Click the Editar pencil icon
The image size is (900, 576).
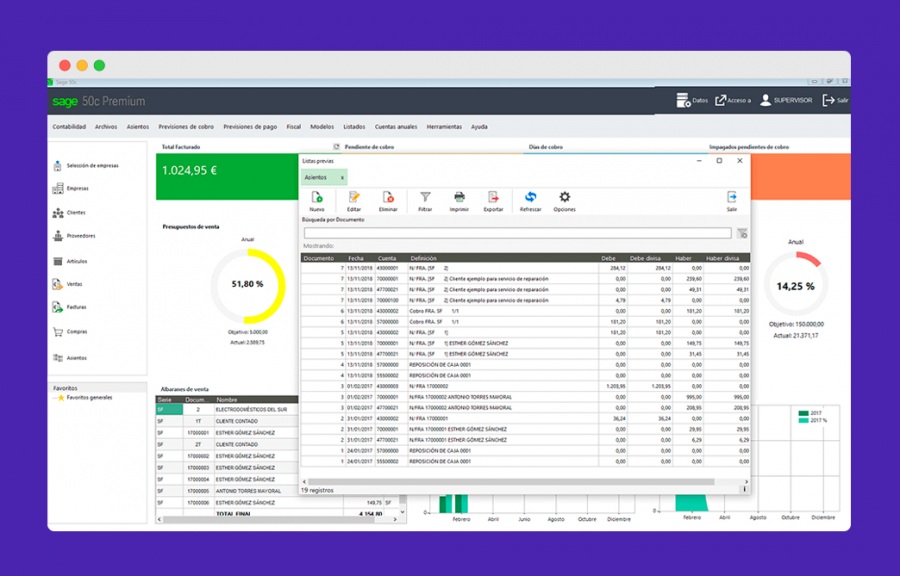click(354, 197)
